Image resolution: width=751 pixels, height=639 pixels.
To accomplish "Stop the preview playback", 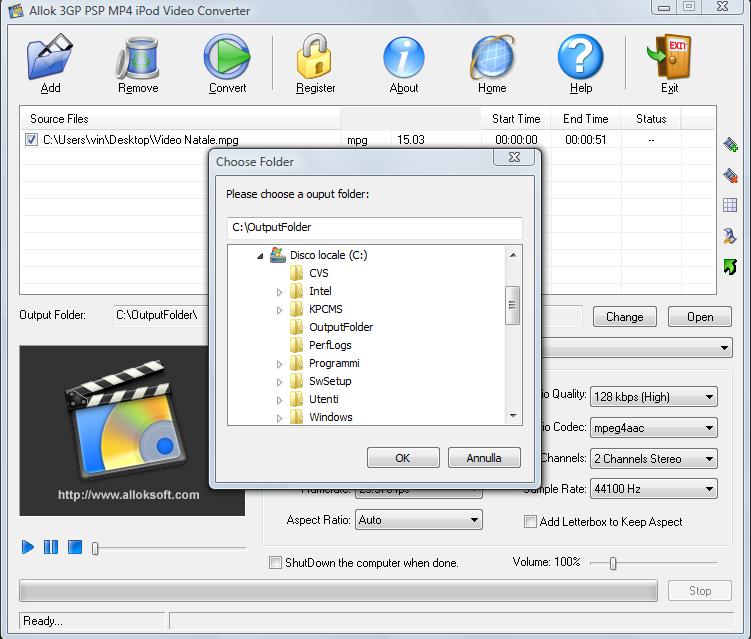I will coord(75,547).
